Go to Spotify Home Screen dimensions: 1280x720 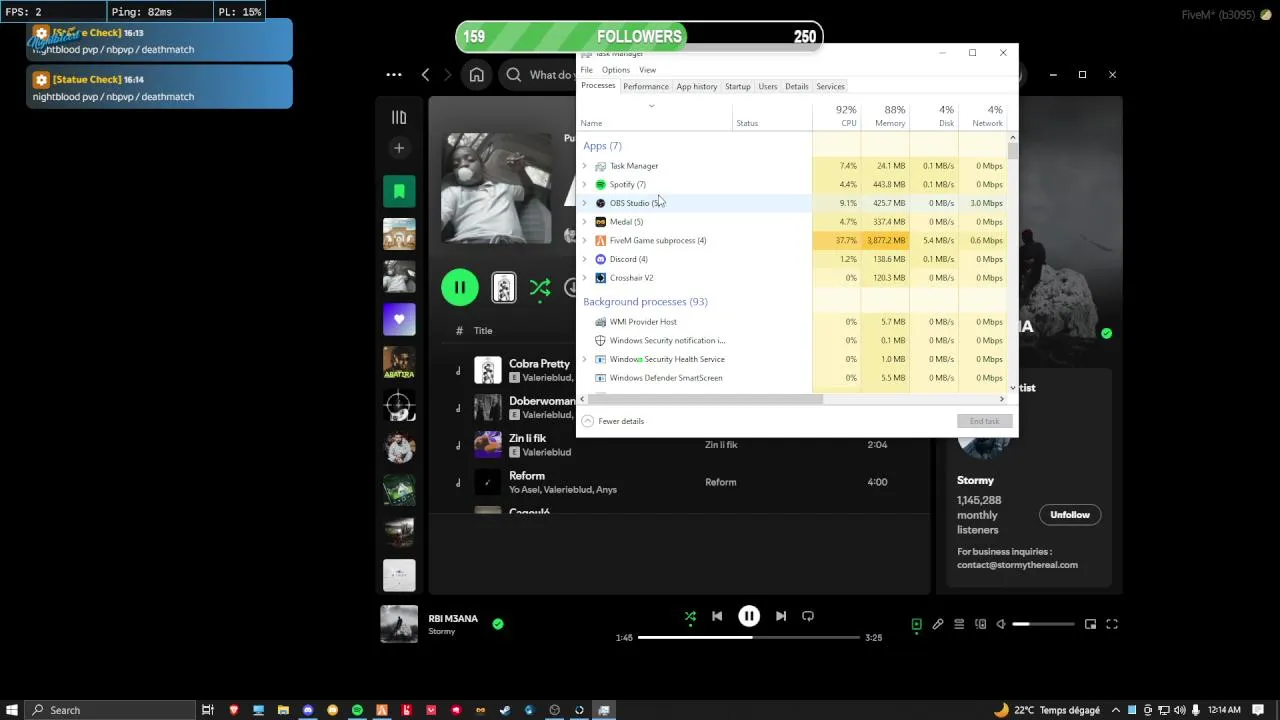[x=477, y=75]
